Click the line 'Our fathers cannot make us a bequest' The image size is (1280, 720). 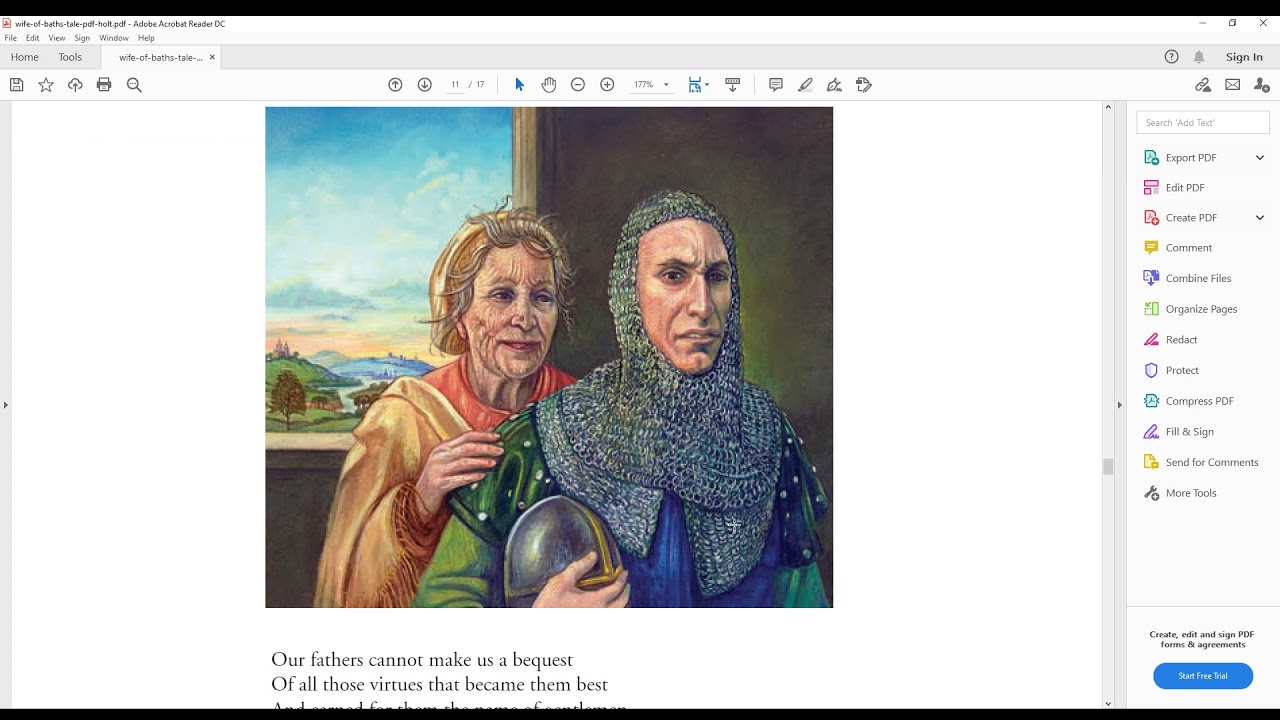coord(422,660)
